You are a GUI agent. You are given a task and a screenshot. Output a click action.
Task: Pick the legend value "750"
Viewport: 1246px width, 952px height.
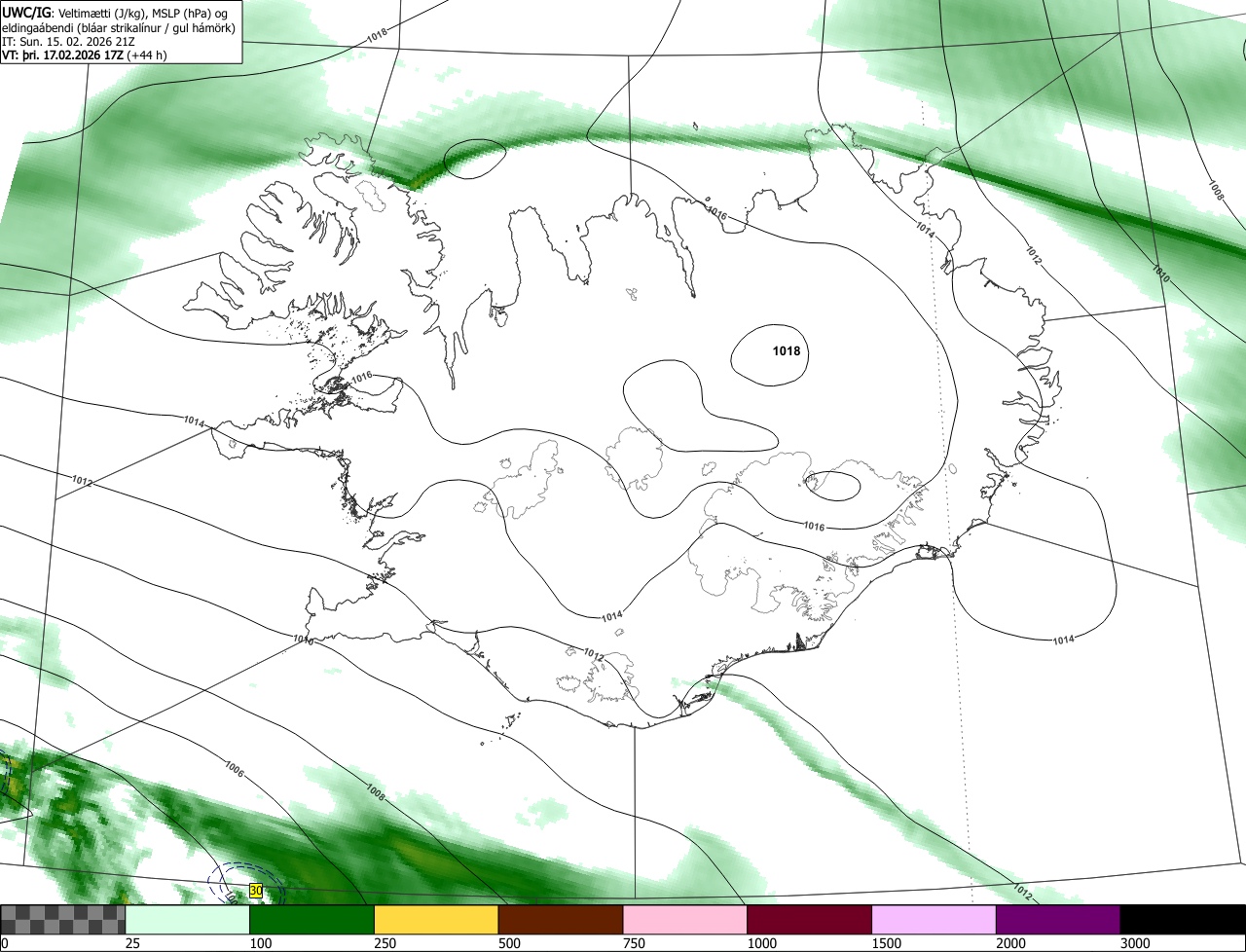(x=634, y=943)
